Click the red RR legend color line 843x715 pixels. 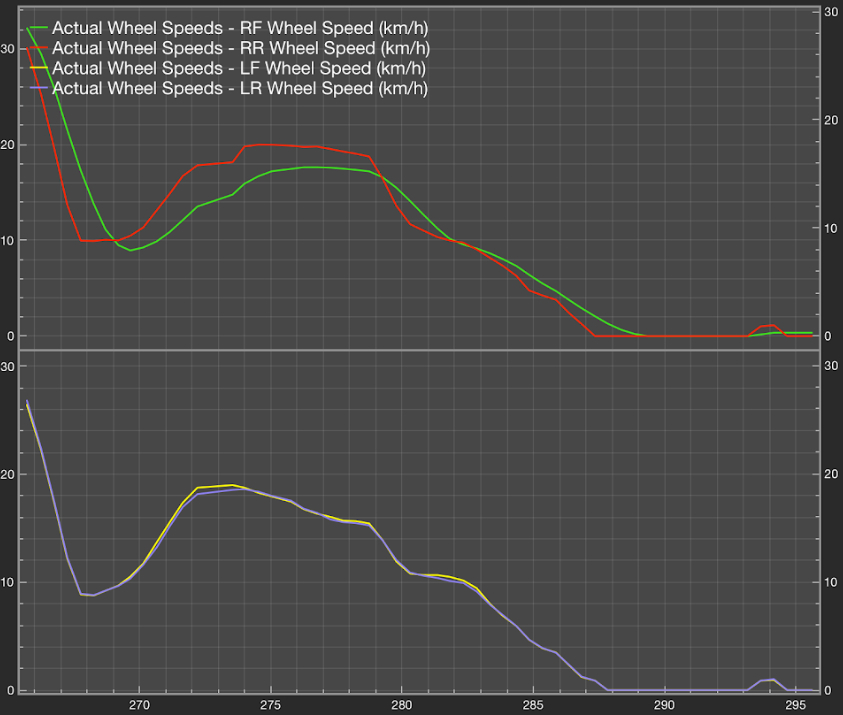39,48
